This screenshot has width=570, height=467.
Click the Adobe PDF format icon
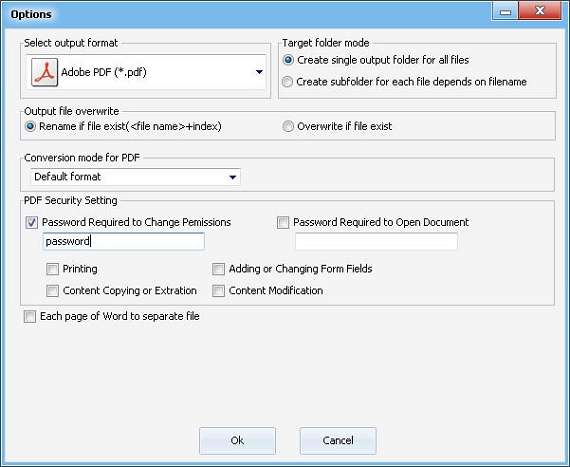pyautogui.click(x=44, y=72)
